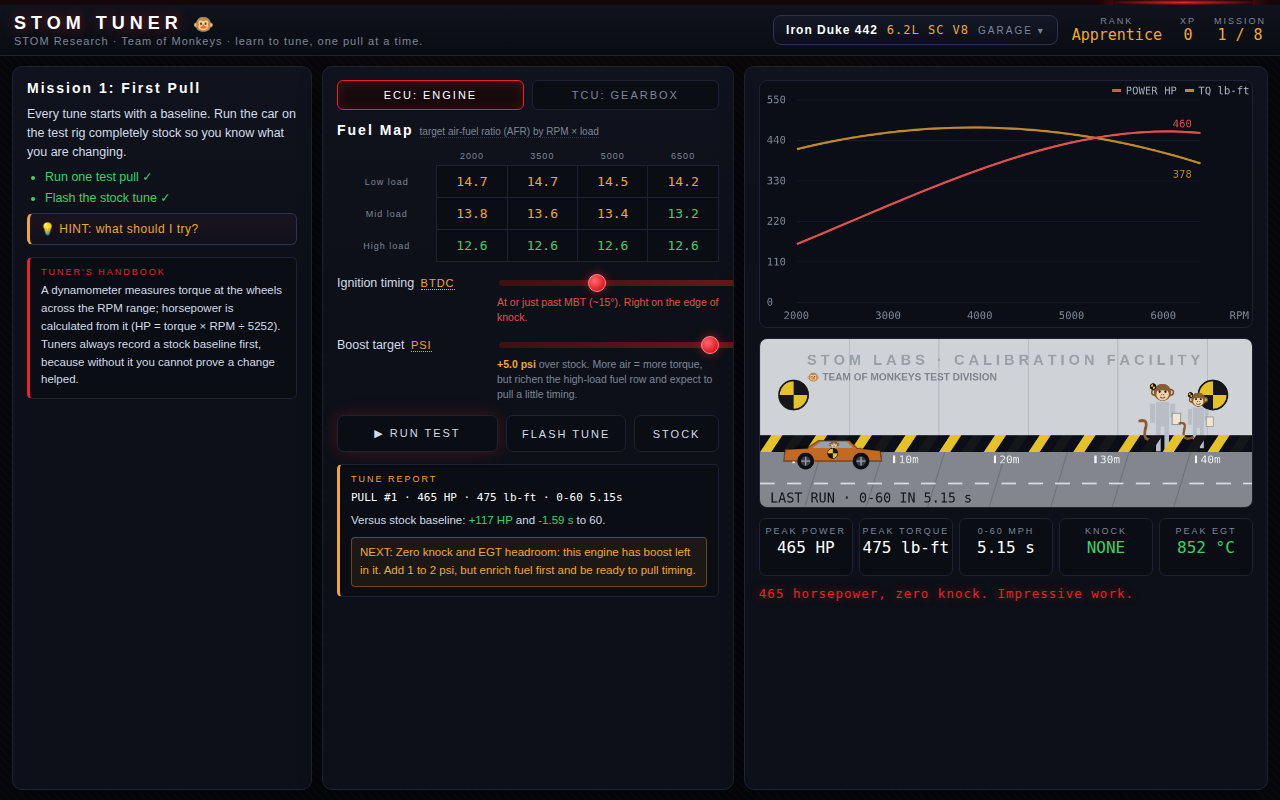The width and height of the screenshot is (1280, 800).
Task: Select High load 3500 RPM cell 12.6
Action: coord(542,246)
